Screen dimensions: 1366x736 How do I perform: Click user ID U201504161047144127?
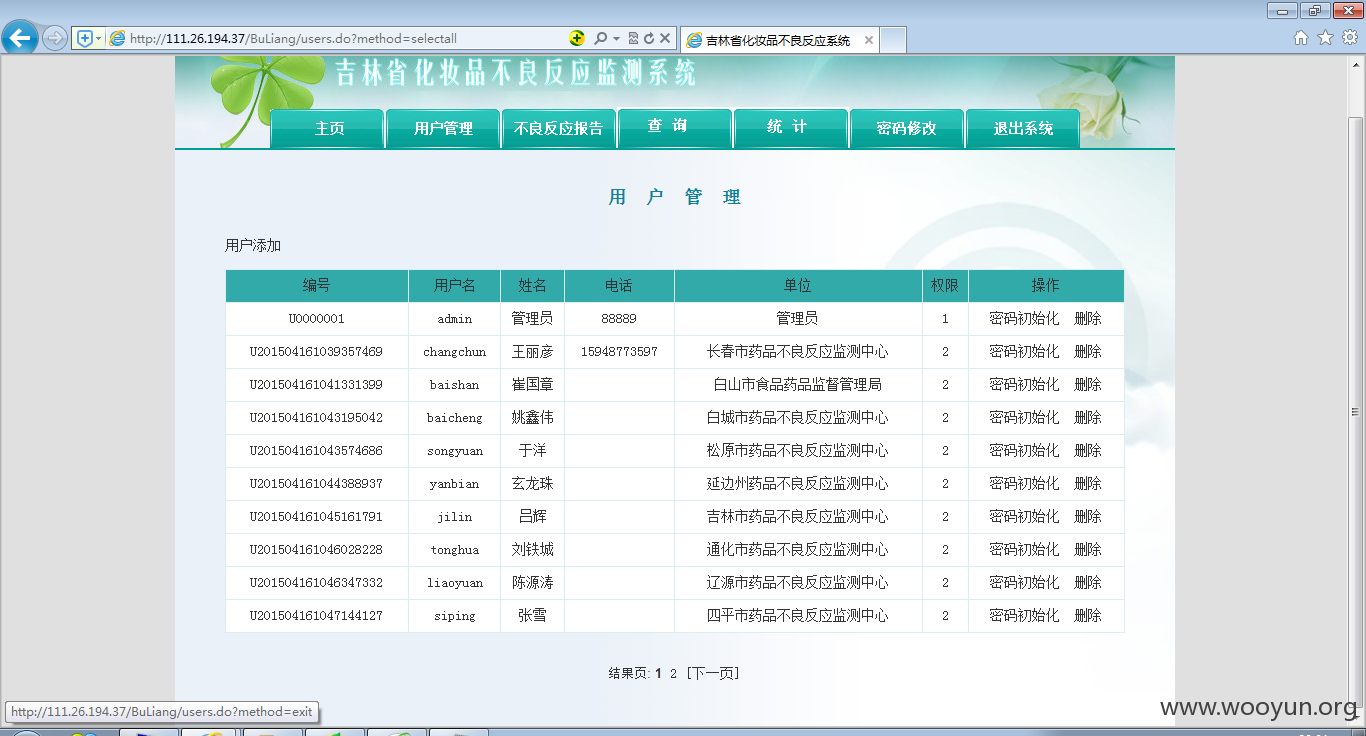pos(316,616)
